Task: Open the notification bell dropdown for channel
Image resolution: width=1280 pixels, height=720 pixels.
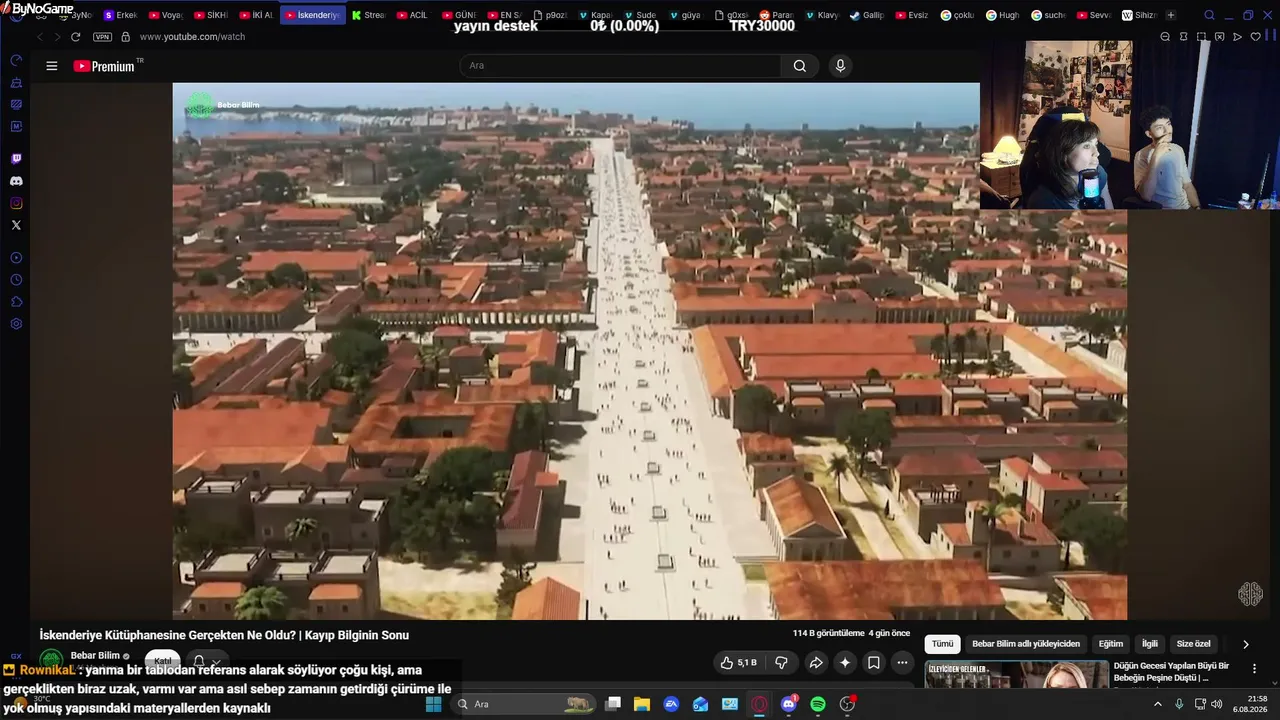Action: pos(205,662)
